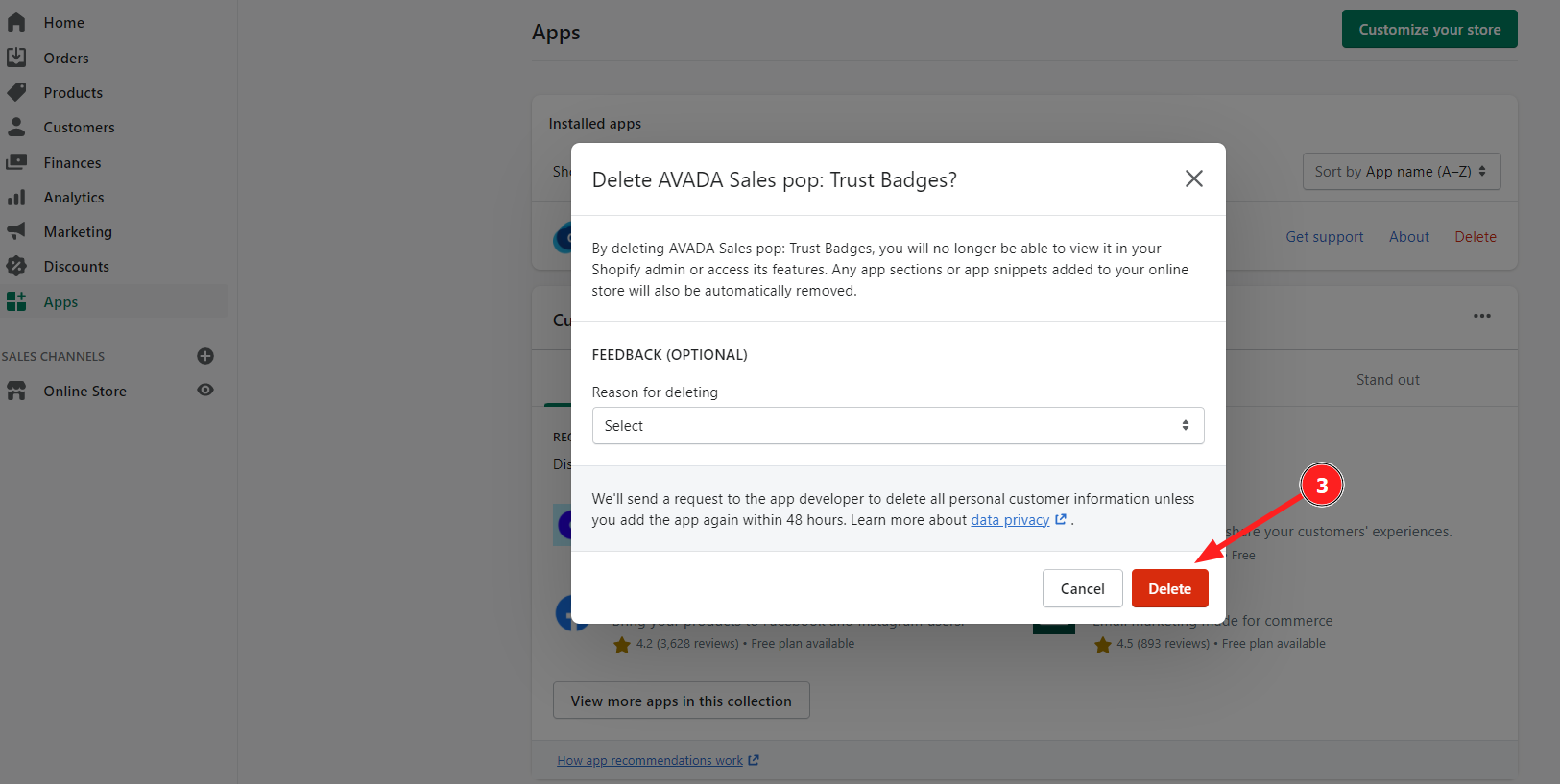Go to Customers in sidebar
Image resolution: width=1560 pixels, height=784 pixels.
tap(79, 127)
